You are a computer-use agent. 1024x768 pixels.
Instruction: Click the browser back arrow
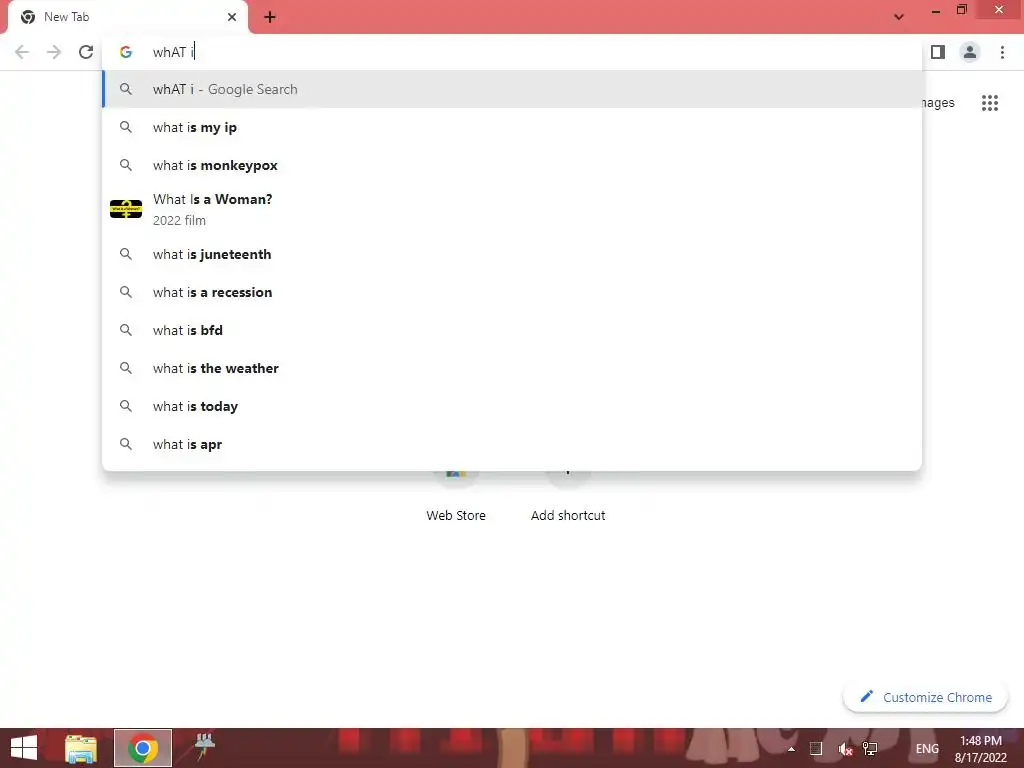click(x=22, y=52)
